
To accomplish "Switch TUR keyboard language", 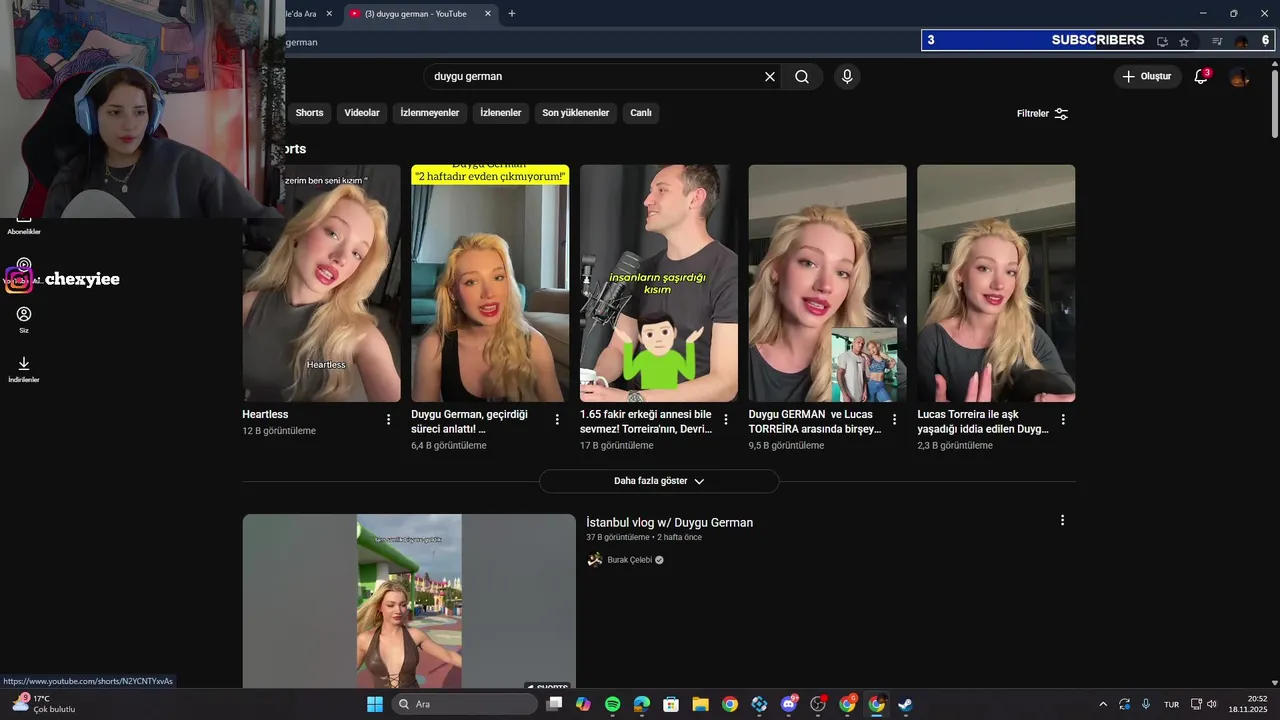I will click(1171, 705).
